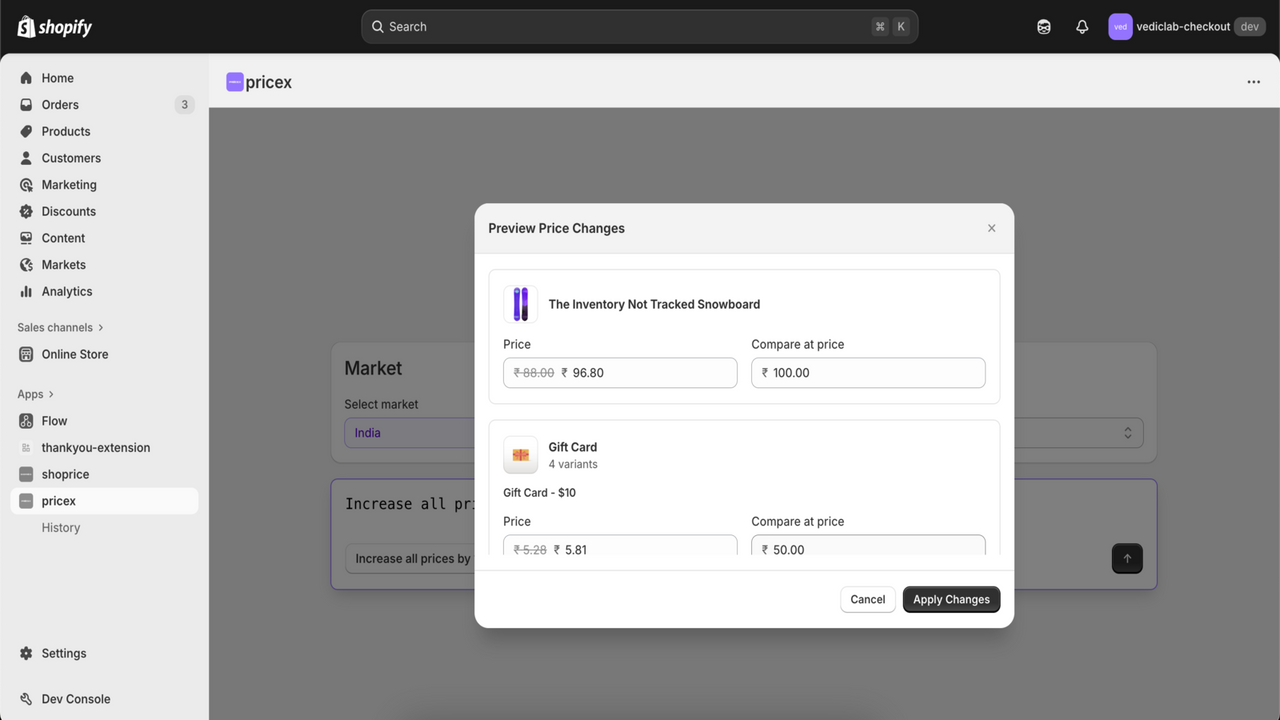Screen dimensions: 1280x720
Task: Expand the Sales channels section
Action: [x=61, y=327]
